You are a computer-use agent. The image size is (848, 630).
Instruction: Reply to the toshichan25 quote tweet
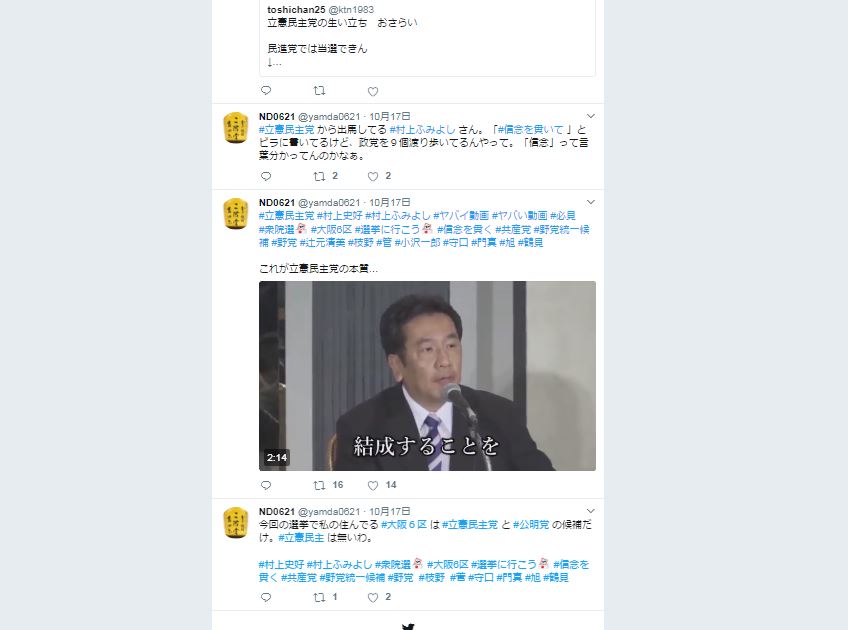point(266,90)
